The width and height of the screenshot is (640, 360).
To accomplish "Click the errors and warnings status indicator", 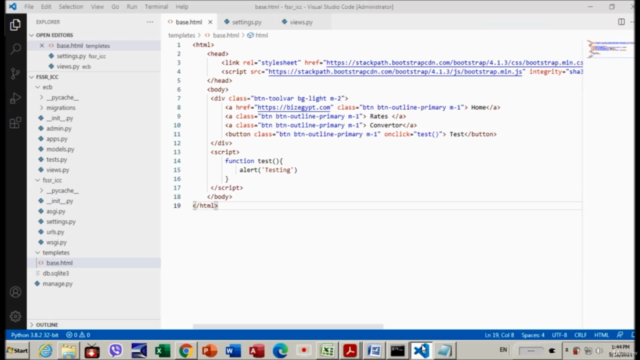I will tap(78, 335).
